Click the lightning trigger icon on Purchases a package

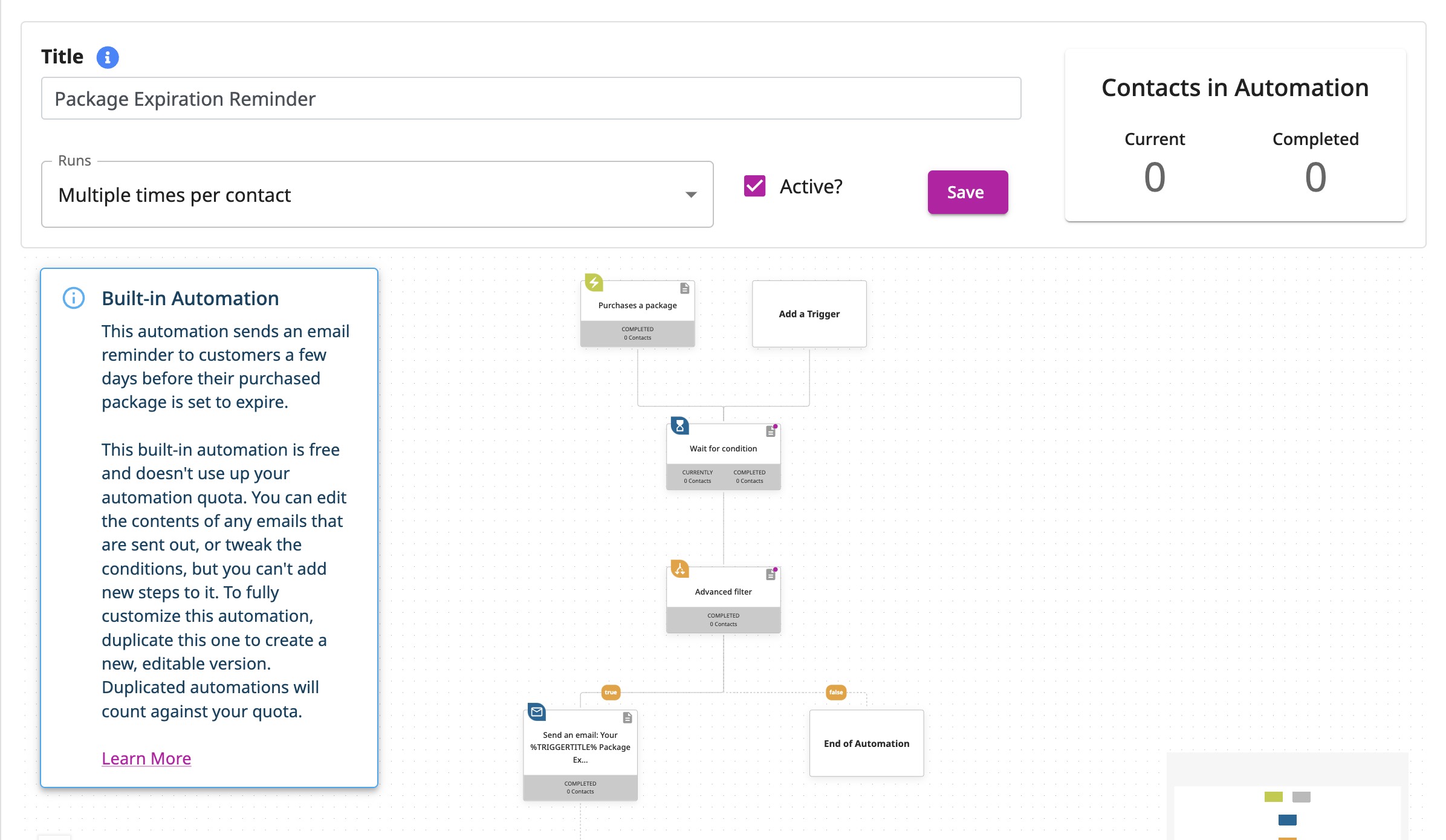point(593,283)
